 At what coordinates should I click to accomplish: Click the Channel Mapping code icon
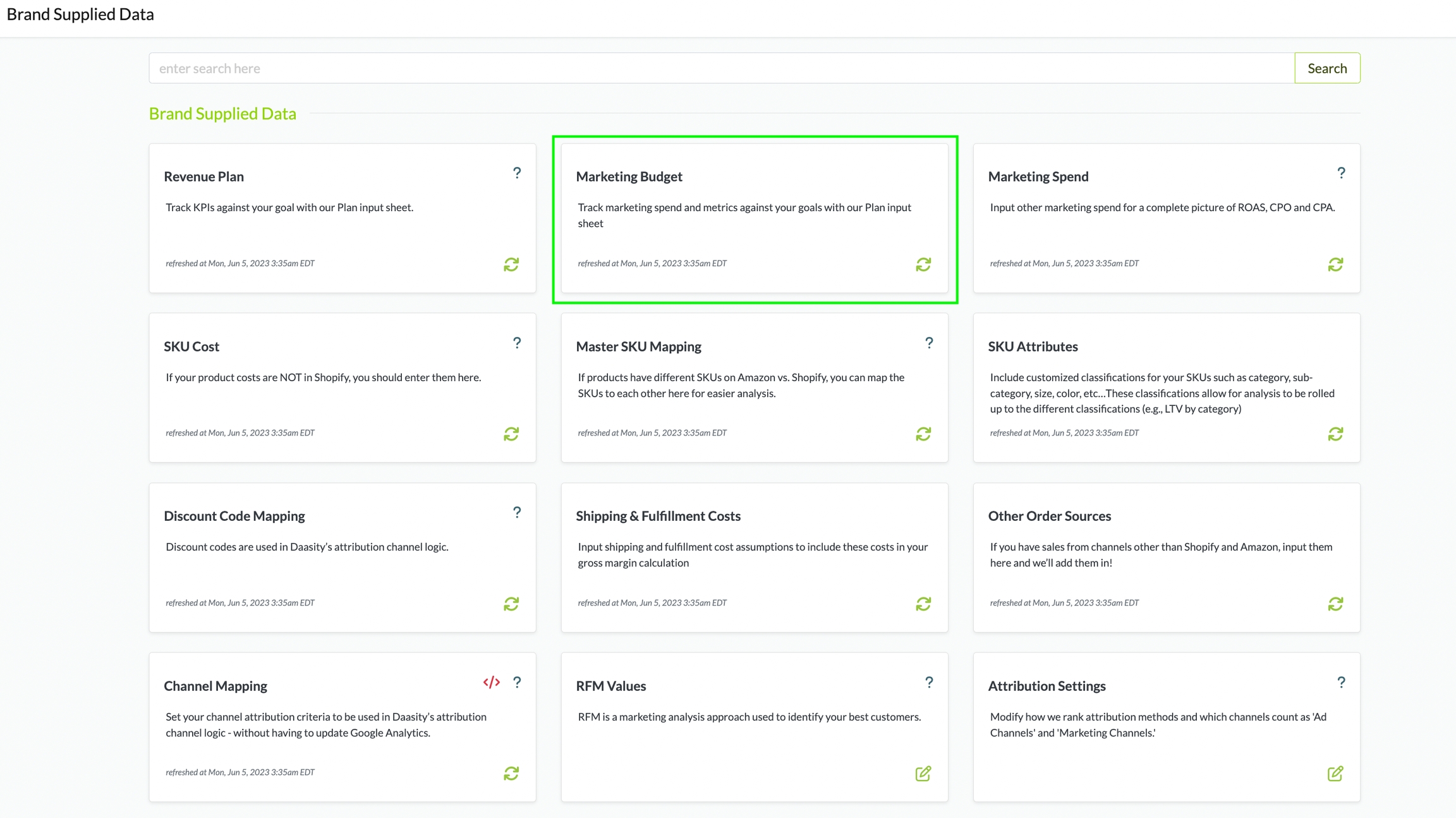[491, 682]
